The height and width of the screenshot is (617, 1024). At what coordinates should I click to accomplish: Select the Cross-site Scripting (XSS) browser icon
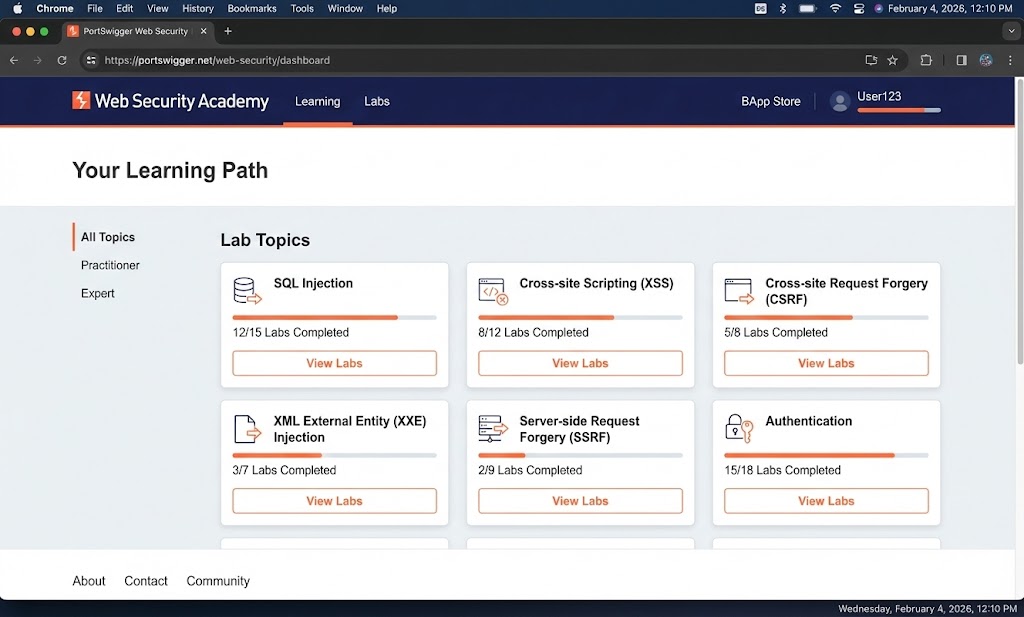tap(492, 291)
